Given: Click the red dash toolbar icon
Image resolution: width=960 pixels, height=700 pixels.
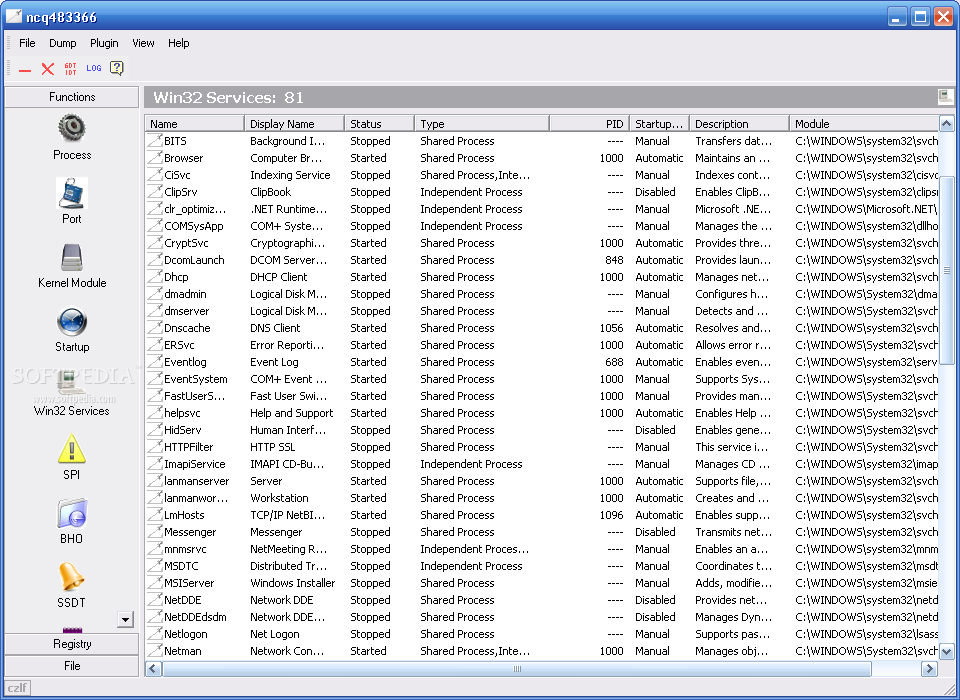Looking at the screenshot, I should click(25, 69).
